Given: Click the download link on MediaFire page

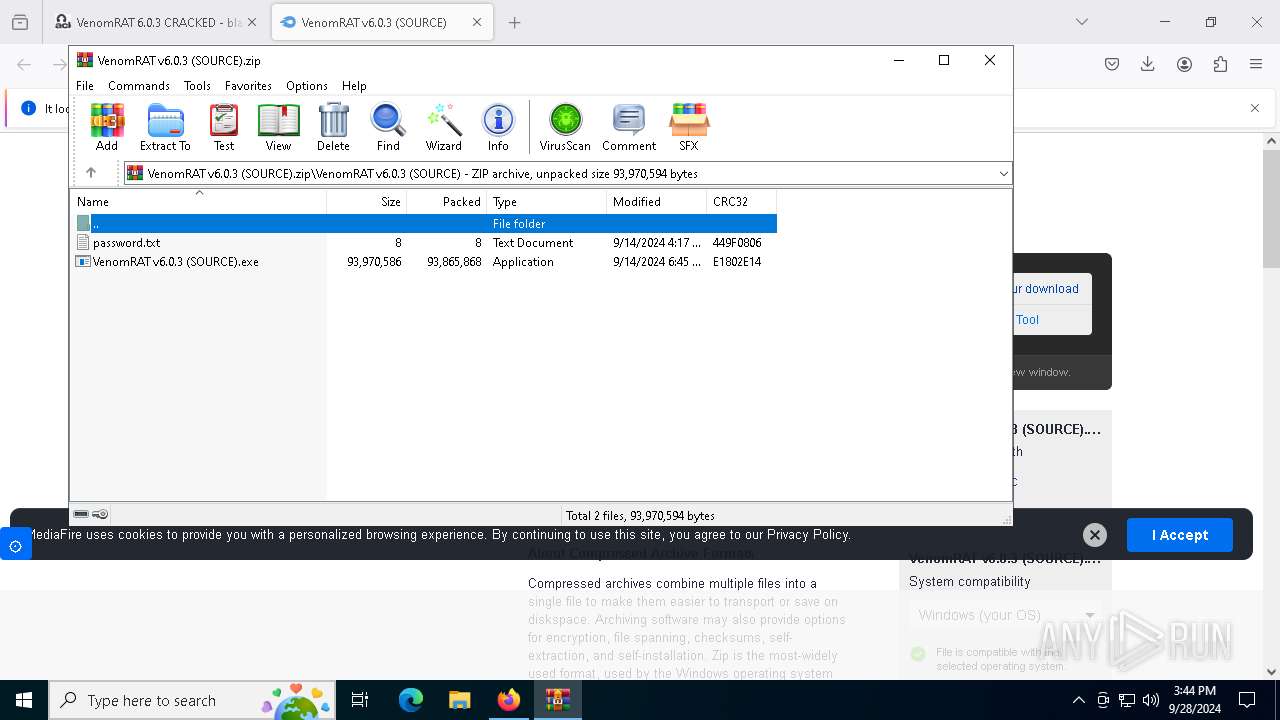Looking at the screenshot, I should tap(1045, 288).
